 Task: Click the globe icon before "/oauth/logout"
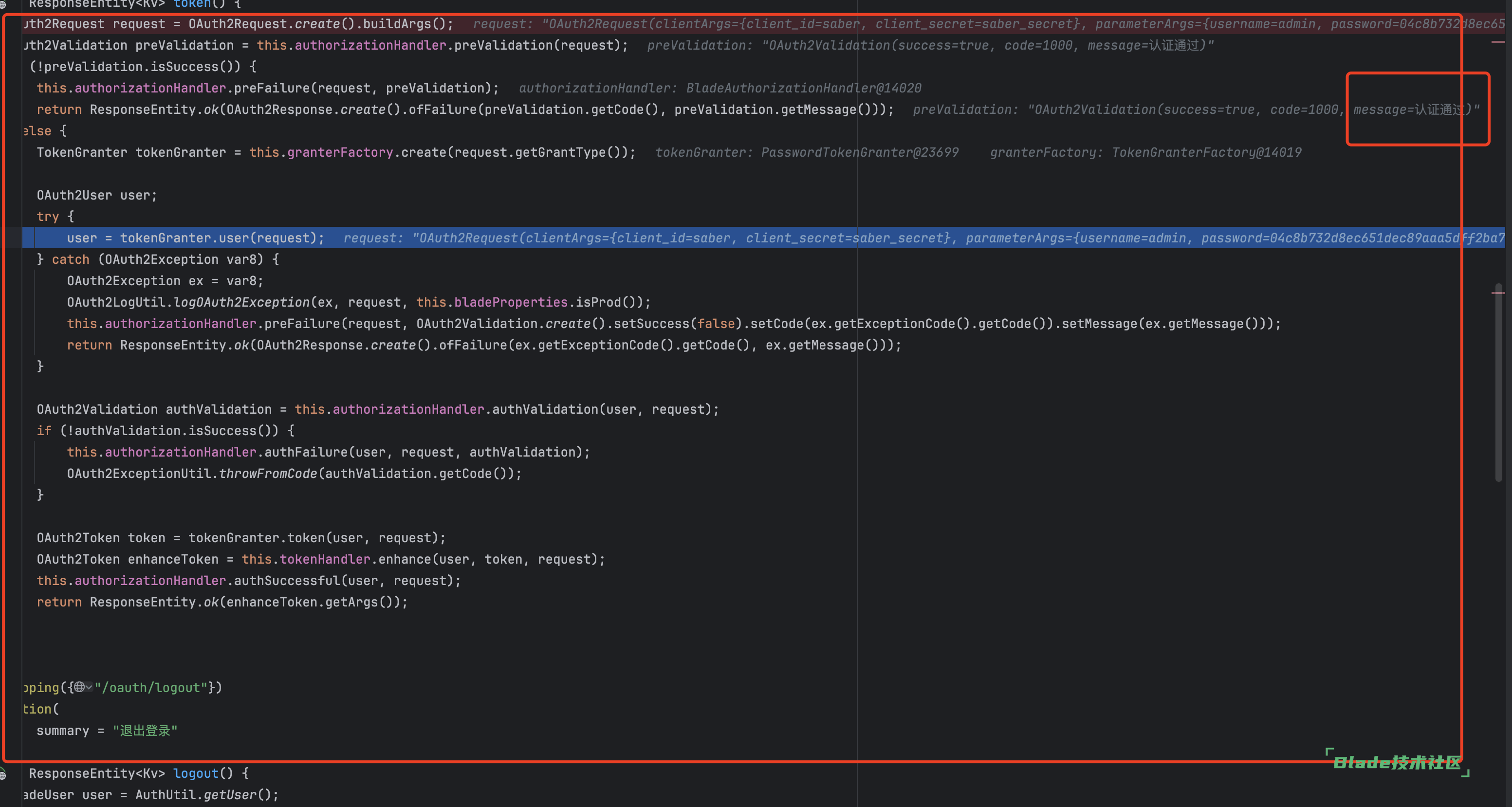pyautogui.click(x=79, y=687)
